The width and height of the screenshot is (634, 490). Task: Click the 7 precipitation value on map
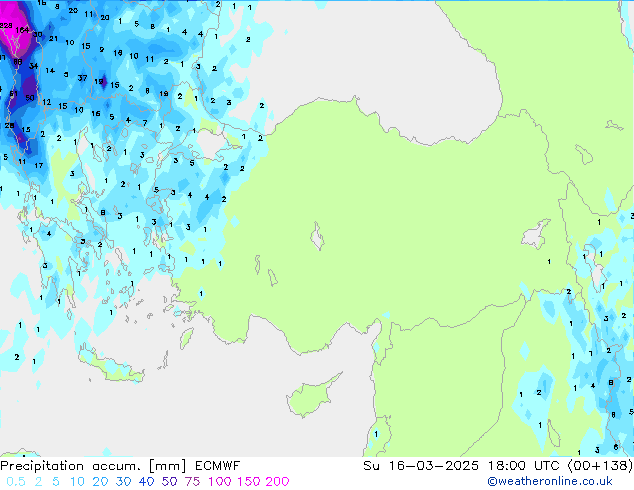(145, 123)
